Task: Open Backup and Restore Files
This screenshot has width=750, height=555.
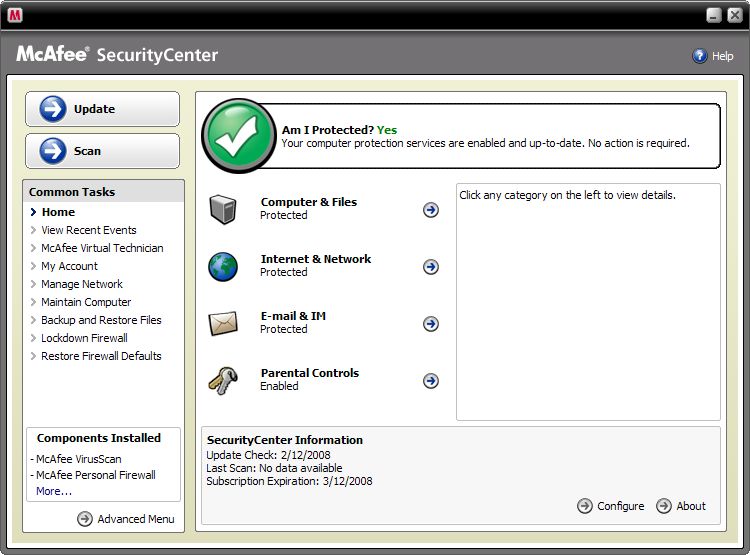Action: 101,320
